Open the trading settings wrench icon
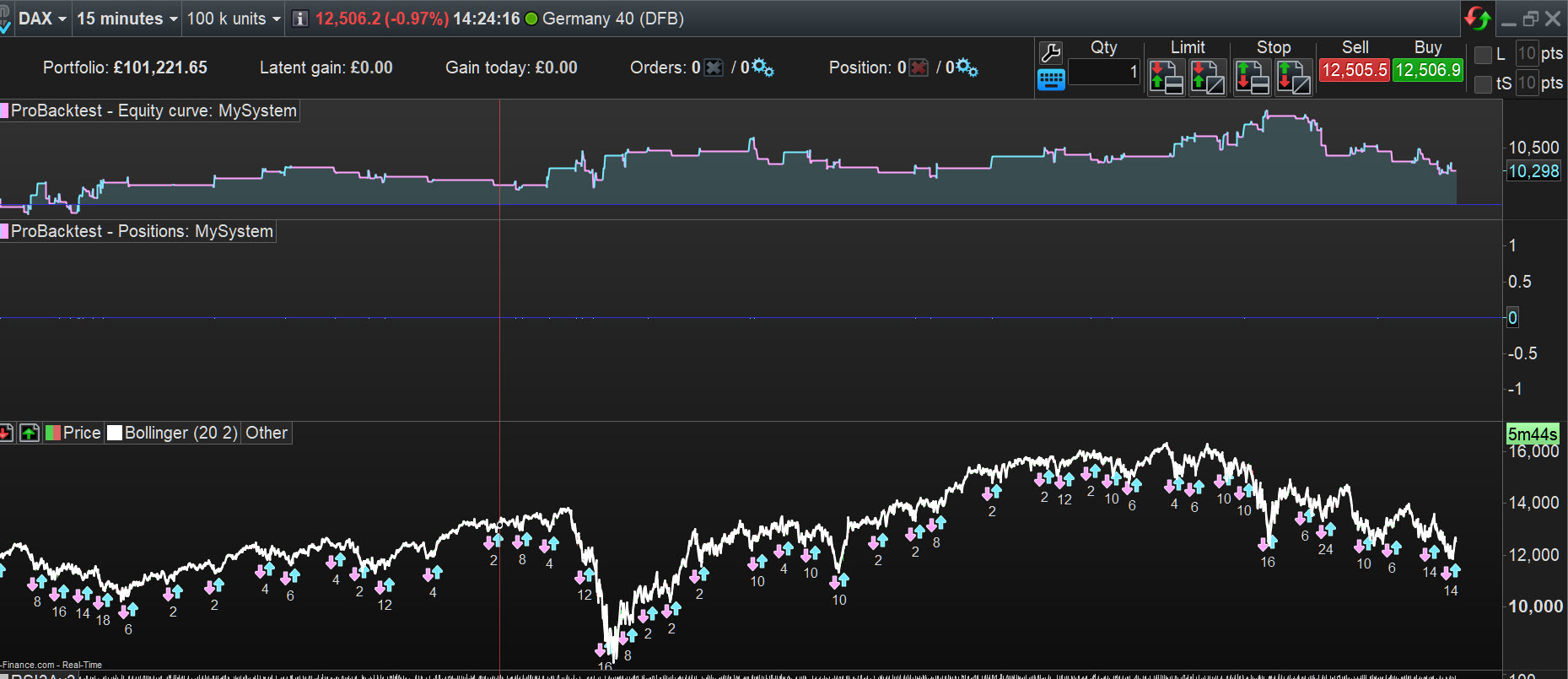1568x679 pixels. [x=1051, y=53]
